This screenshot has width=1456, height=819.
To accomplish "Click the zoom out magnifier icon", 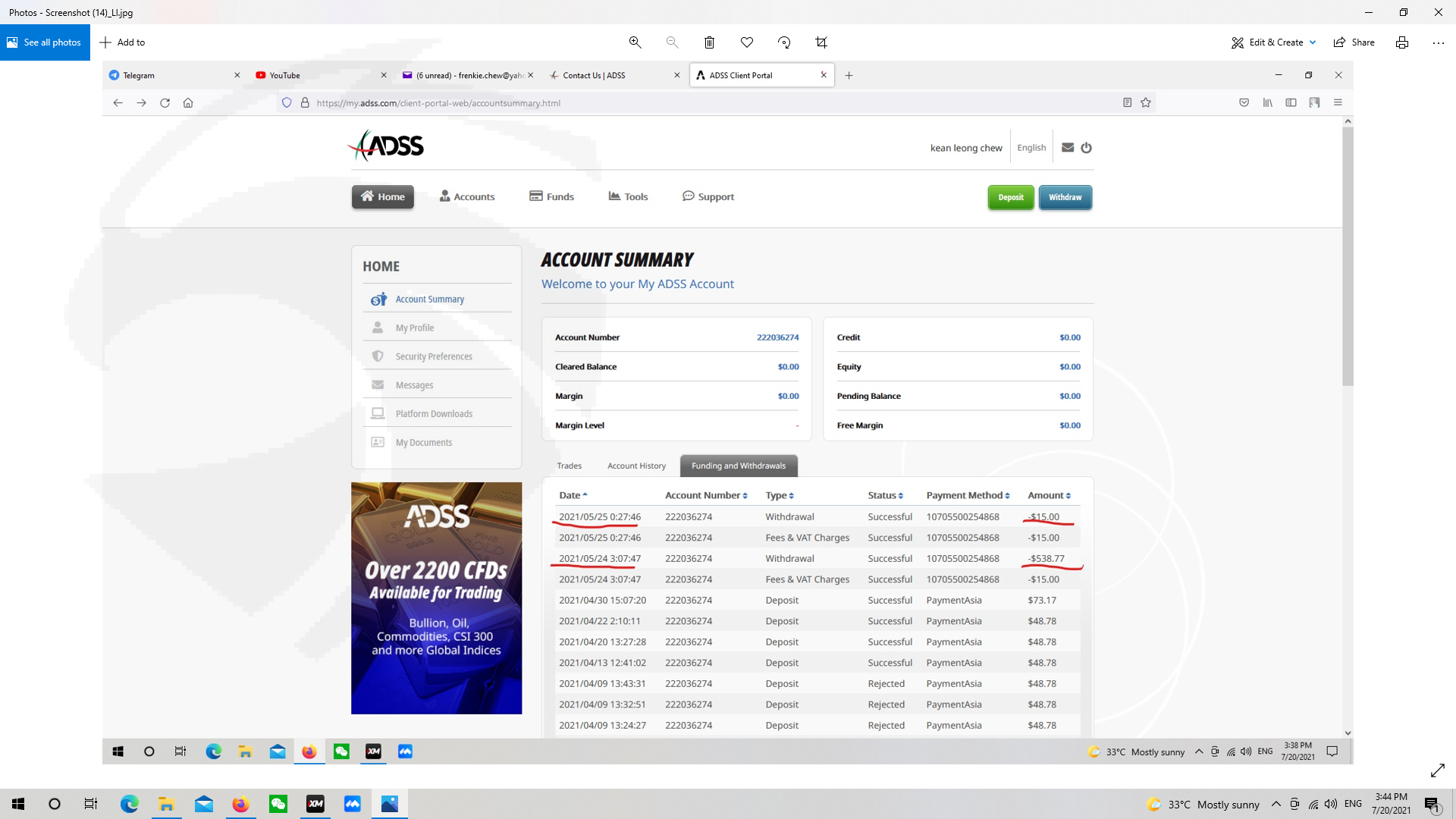I will click(672, 42).
